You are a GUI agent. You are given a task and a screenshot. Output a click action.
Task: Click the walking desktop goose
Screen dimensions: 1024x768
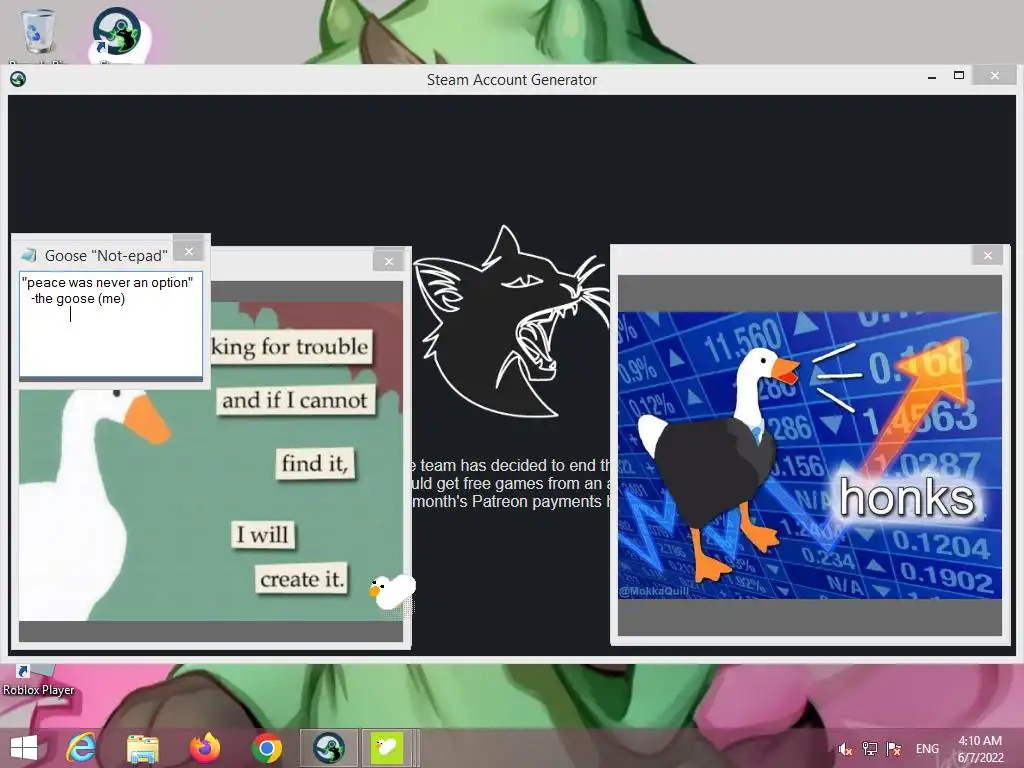pos(392,592)
